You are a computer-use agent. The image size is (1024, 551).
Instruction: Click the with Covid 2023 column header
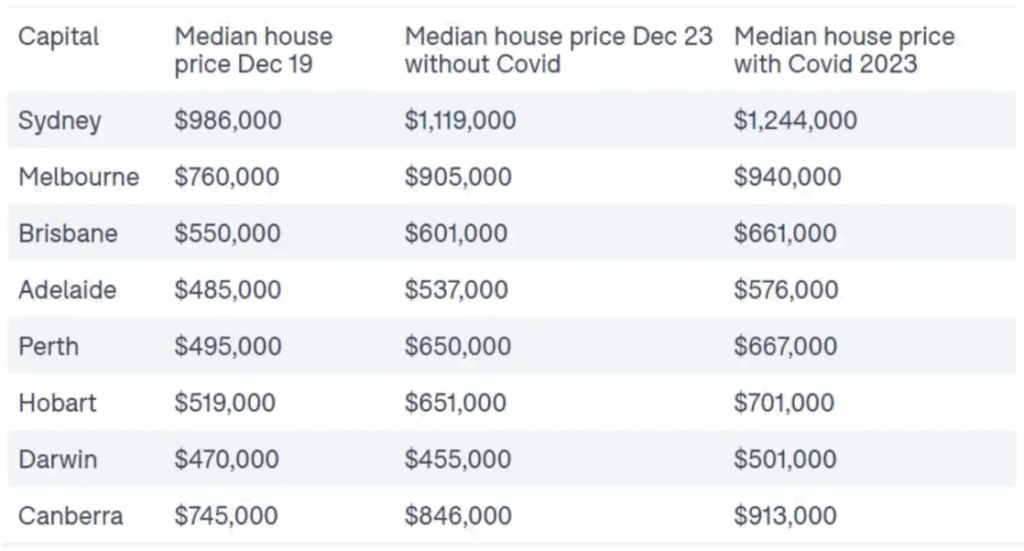pyautogui.click(x=843, y=51)
